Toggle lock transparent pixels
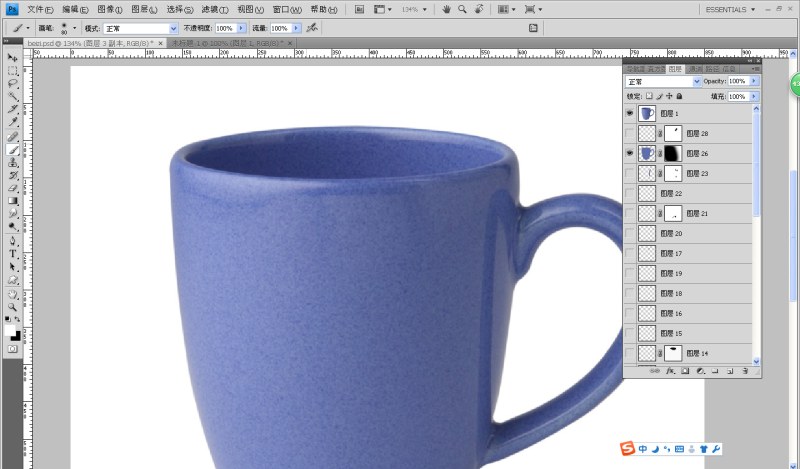 coord(649,96)
